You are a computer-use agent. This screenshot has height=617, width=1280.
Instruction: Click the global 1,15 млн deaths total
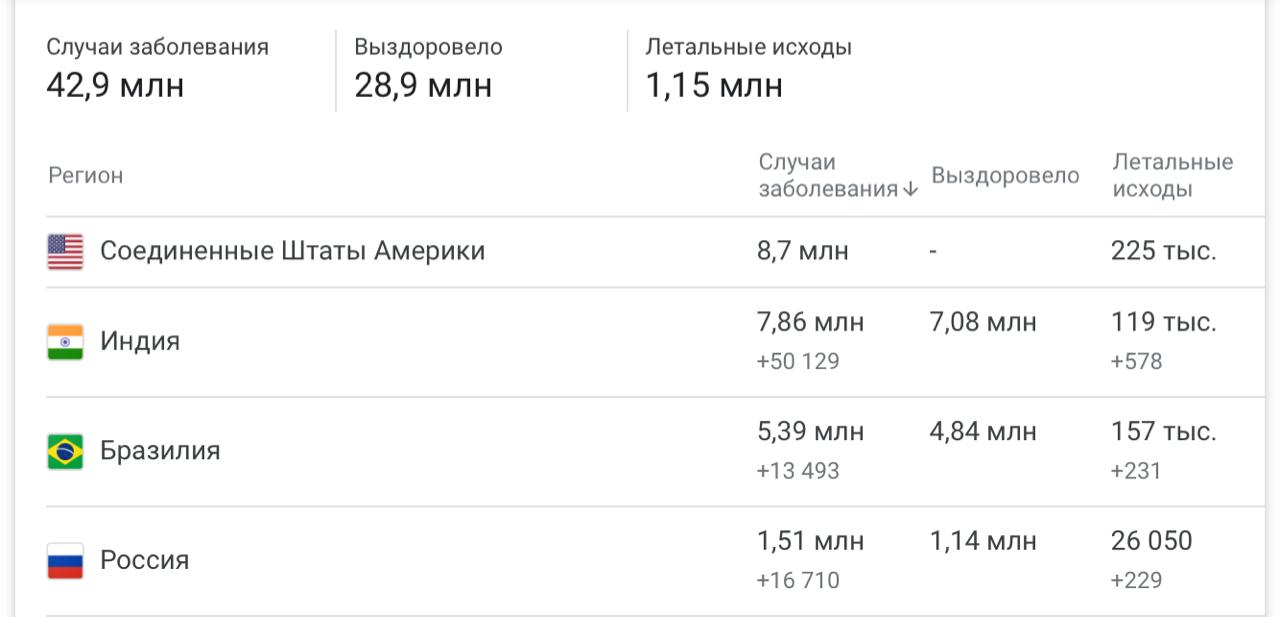click(714, 86)
